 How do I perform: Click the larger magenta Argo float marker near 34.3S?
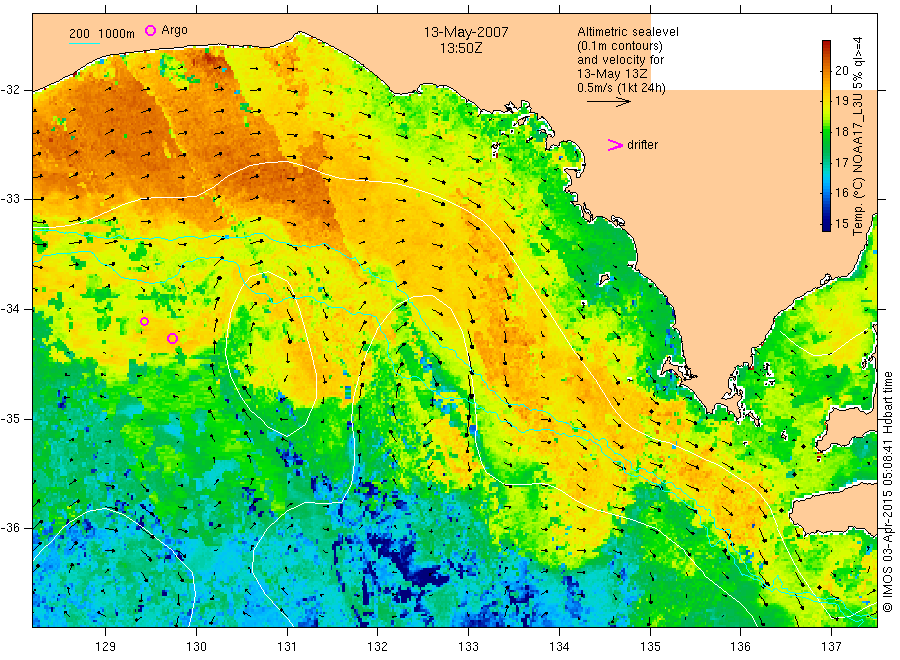coord(172,339)
